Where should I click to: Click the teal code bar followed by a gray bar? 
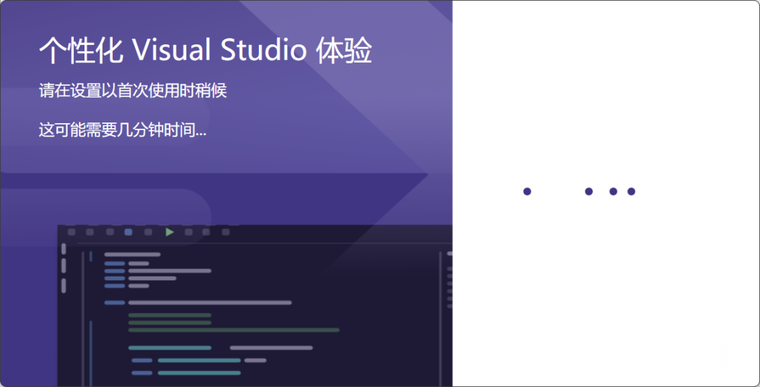(170, 348)
